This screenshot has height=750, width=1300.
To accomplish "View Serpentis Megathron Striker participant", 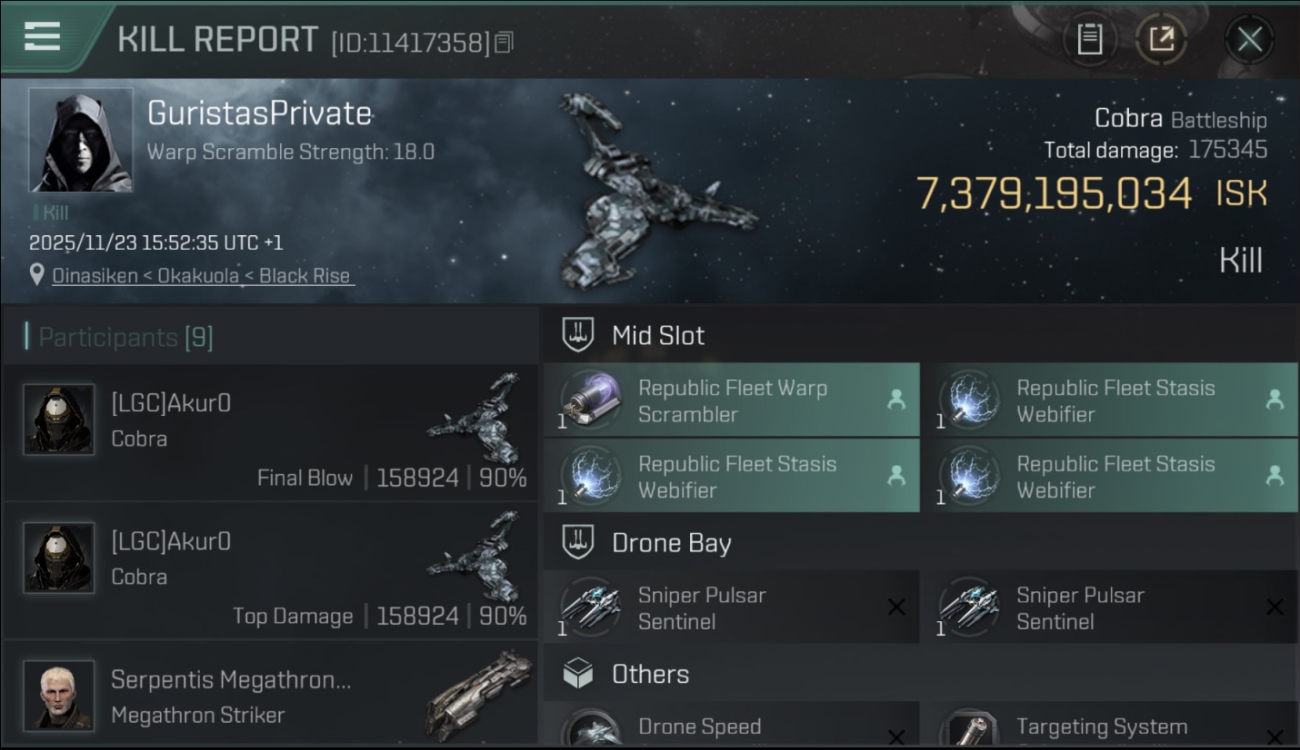I will (230, 696).
